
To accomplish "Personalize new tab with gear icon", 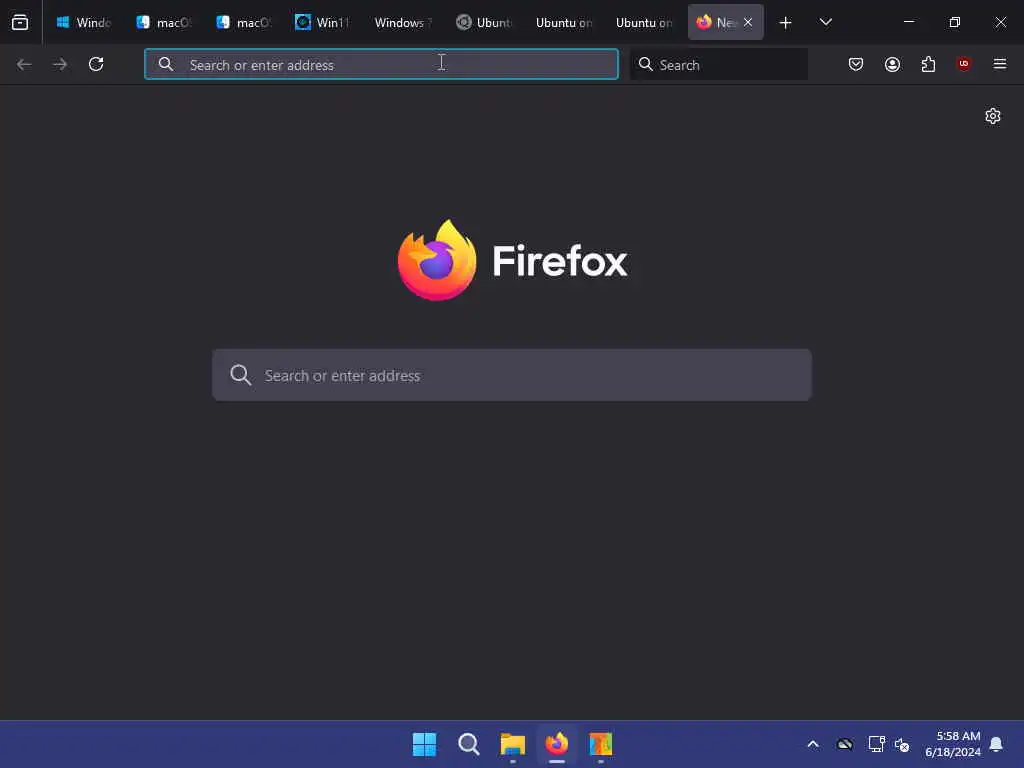I will click(x=993, y=116).
